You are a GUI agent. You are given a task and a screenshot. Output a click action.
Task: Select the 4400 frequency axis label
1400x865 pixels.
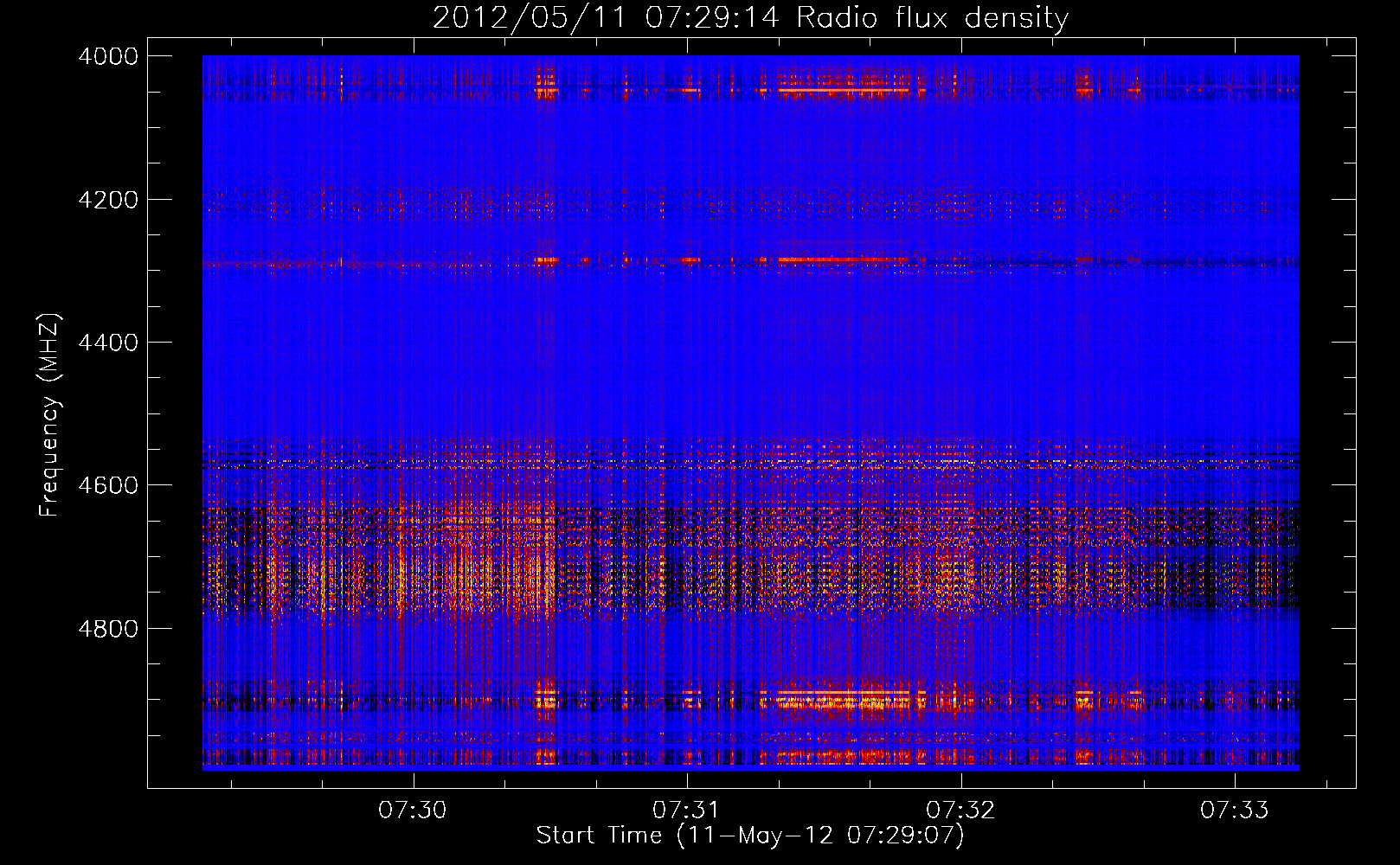coord(108,343)
